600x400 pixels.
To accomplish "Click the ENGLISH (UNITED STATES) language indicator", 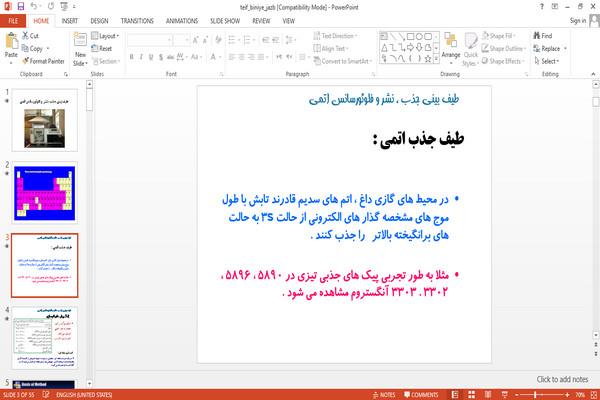I will 84,395.
